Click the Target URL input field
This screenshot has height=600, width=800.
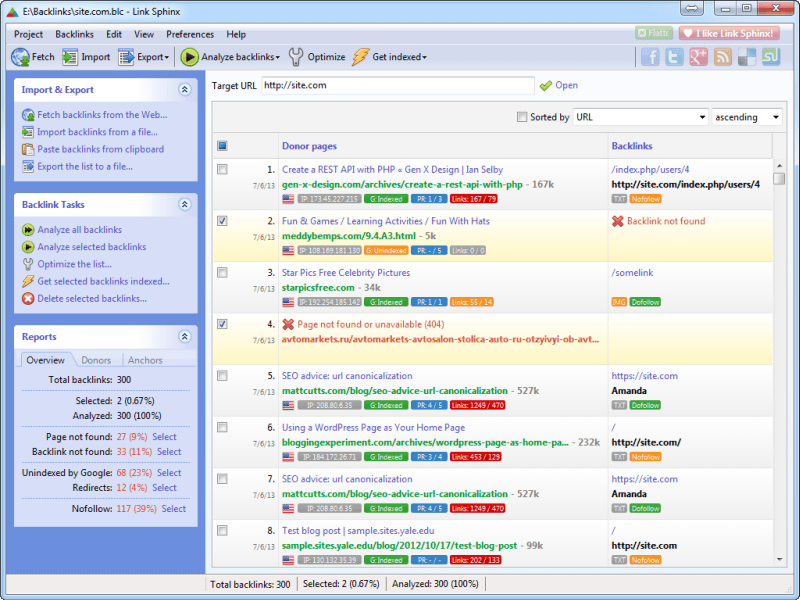coord(398,86)
